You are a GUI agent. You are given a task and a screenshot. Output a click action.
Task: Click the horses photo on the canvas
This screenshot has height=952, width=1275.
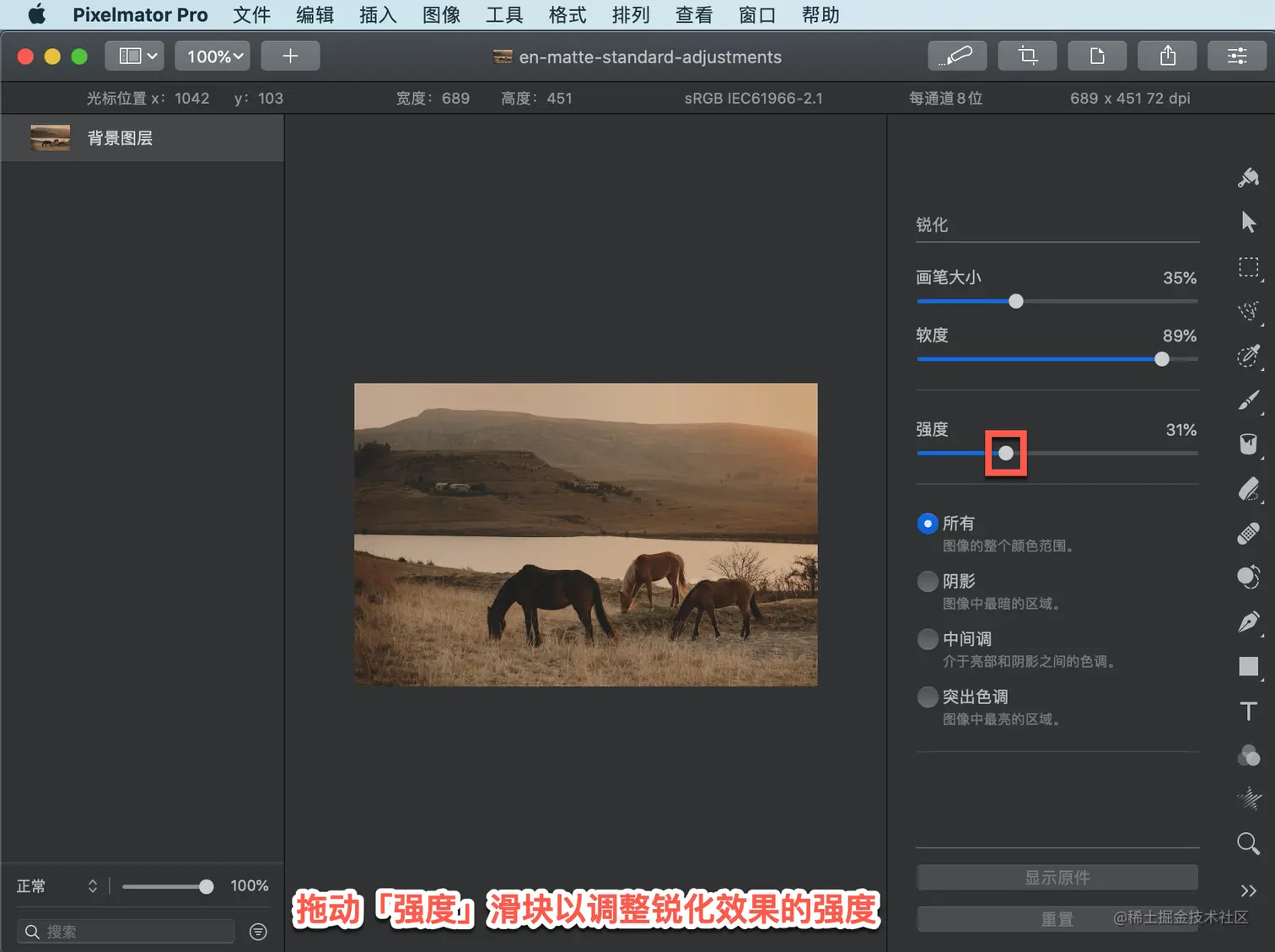585,535
